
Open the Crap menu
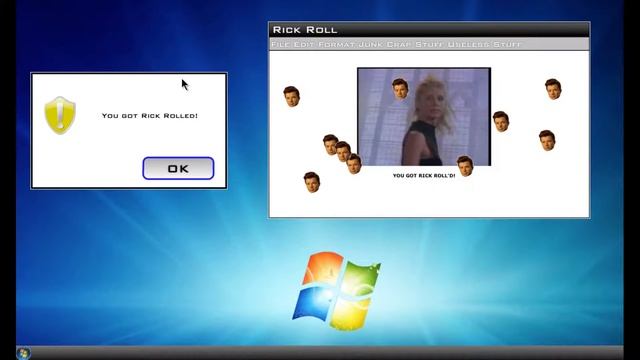[399, 44]
